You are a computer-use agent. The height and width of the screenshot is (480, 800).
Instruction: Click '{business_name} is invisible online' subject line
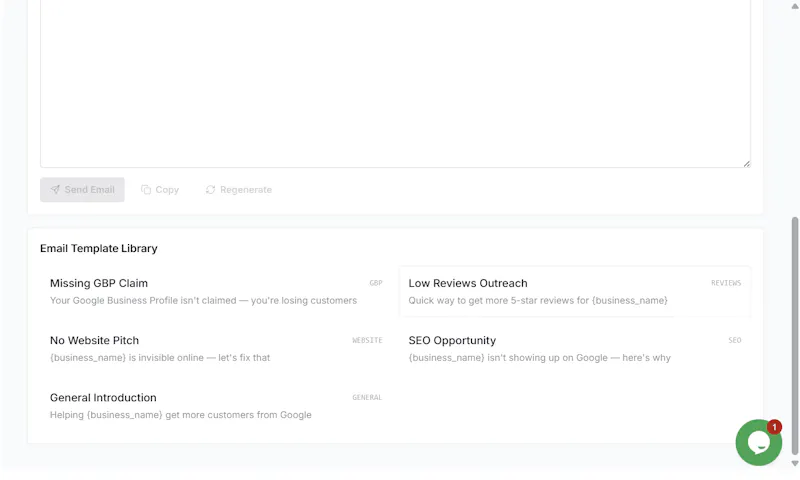(x=160, y=358)
